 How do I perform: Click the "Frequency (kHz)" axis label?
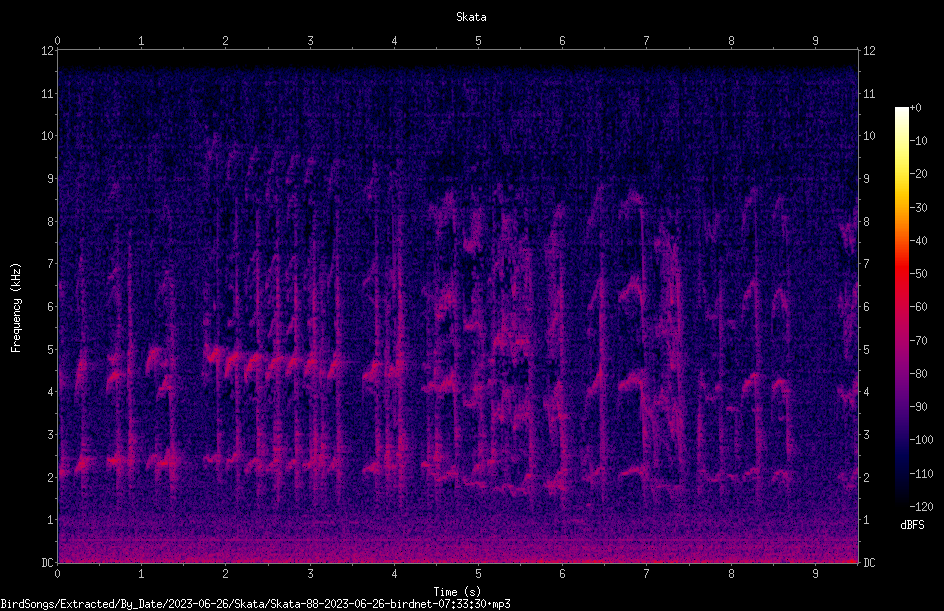(x=16, y=308)
